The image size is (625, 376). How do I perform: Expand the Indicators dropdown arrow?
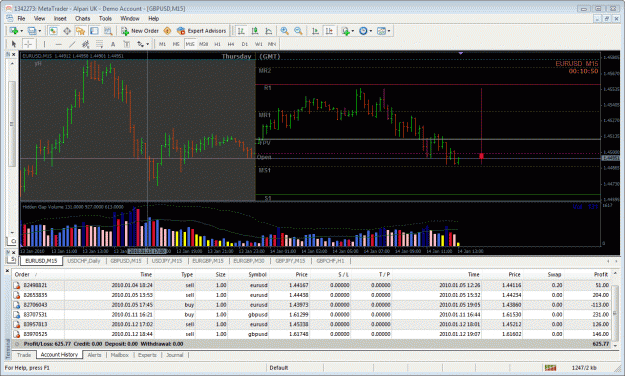pyautogui.click(x=352, y=31)
